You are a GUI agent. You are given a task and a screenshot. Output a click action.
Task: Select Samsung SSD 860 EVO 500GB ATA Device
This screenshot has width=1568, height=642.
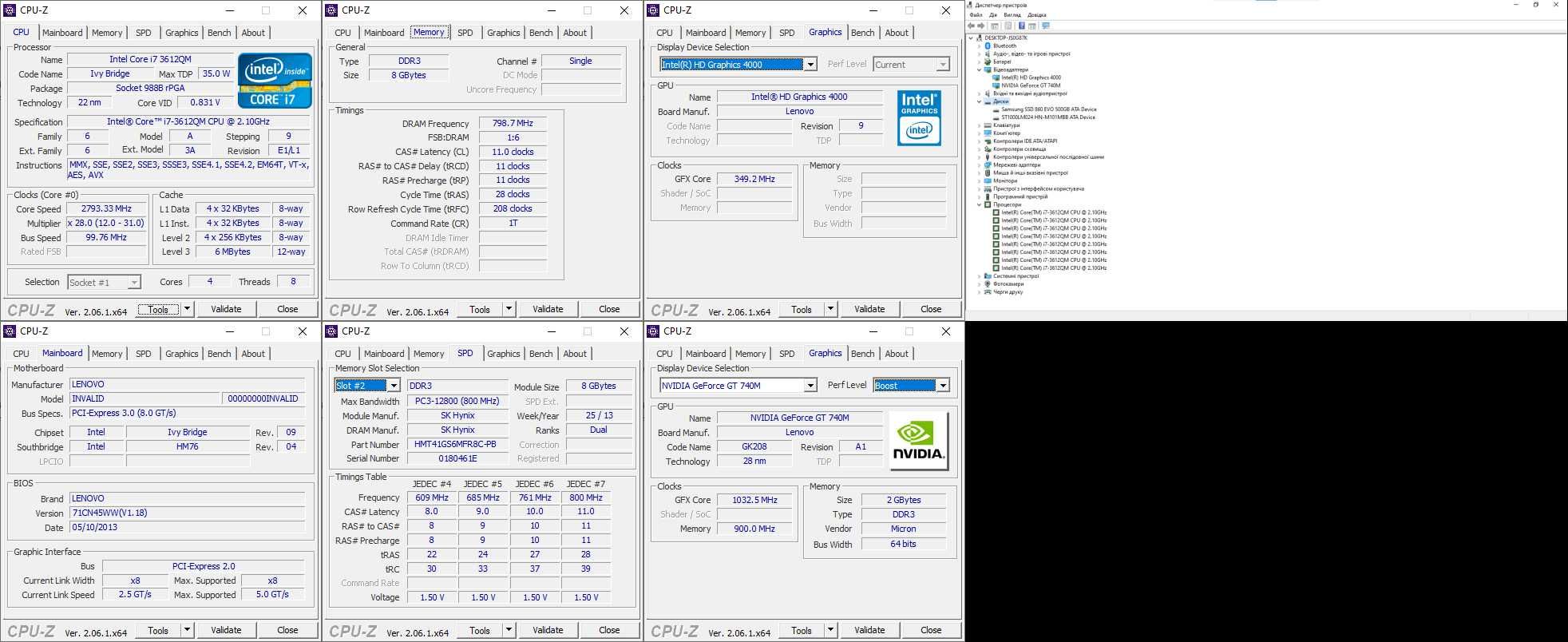coord(1049,109)
